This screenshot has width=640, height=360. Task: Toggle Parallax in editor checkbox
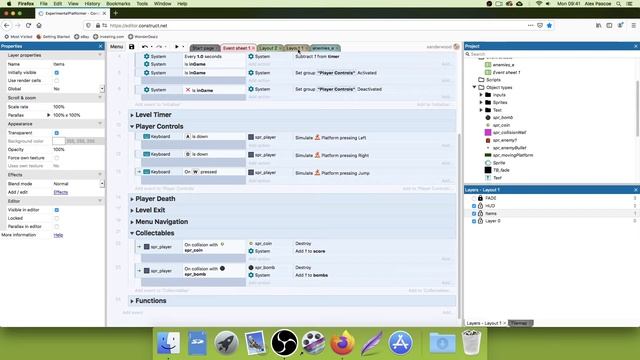click(x=57, y=227)
